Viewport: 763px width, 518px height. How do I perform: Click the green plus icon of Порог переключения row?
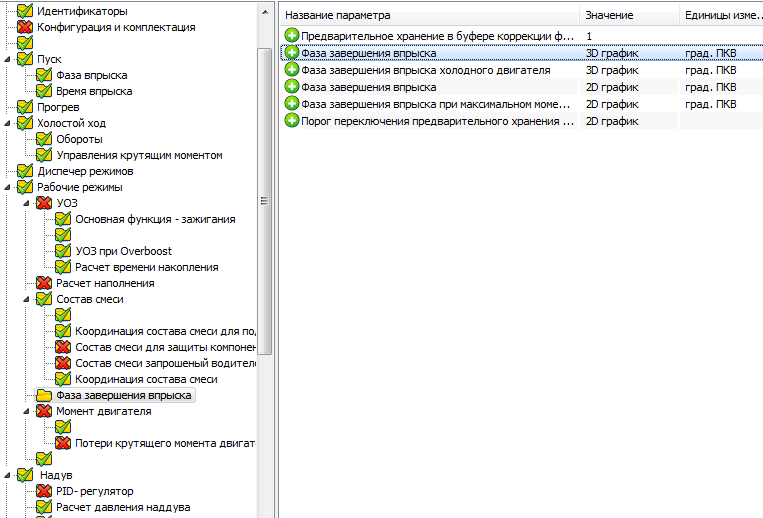(292, 121)
